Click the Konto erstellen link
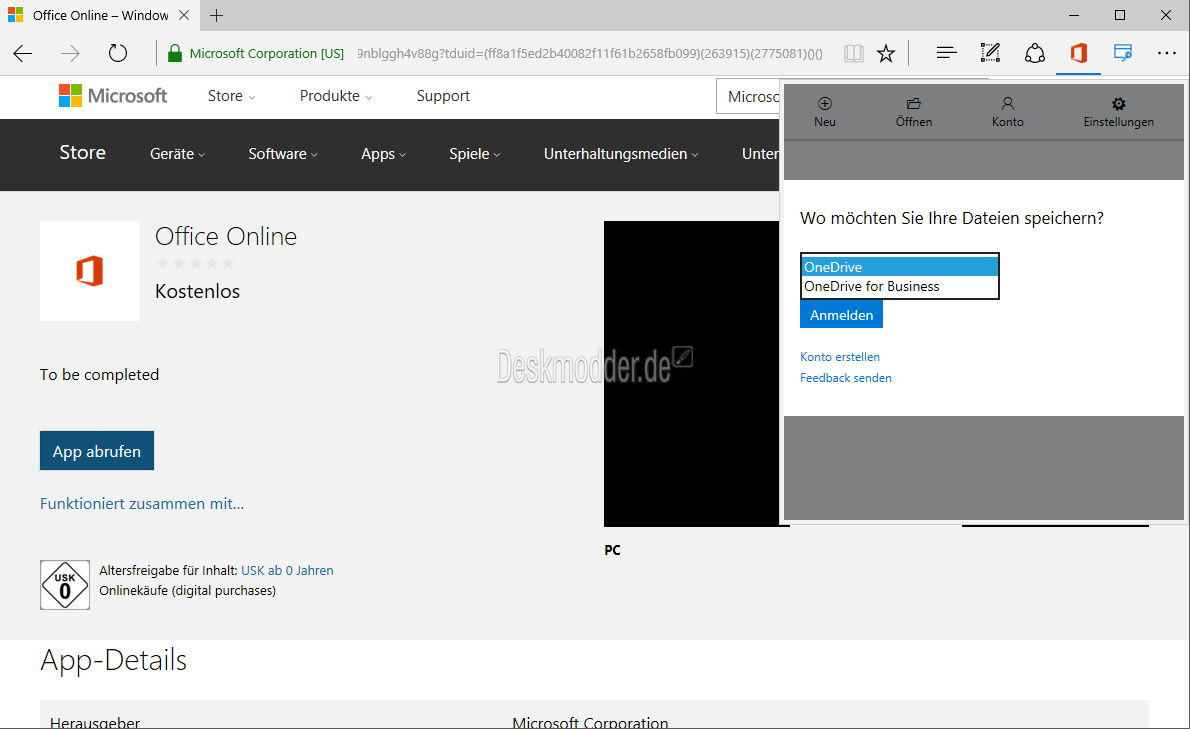This screenshot has width=1190, height=729. click(x=839, y=357)
